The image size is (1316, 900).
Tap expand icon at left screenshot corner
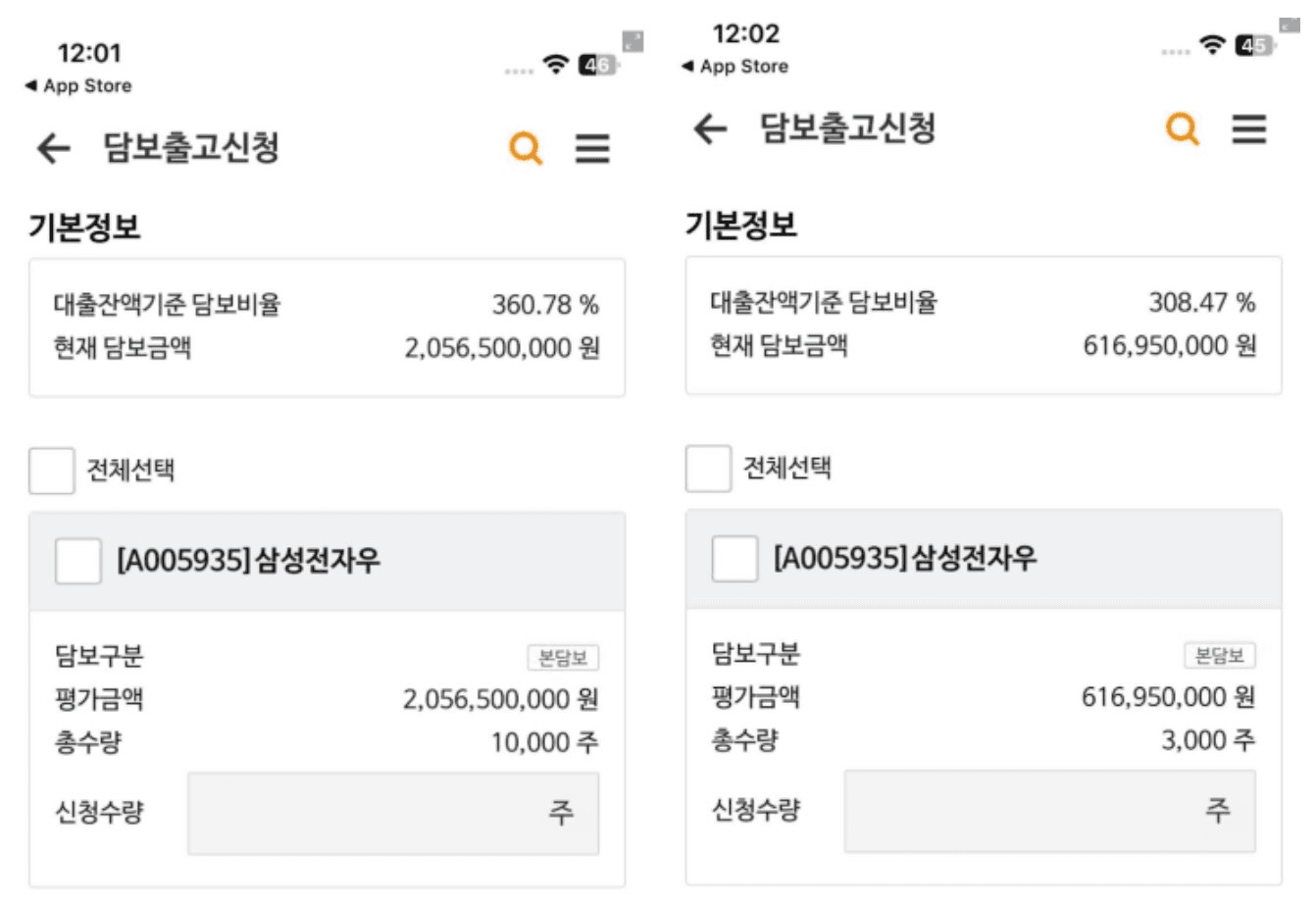click(x=633, y=41)
